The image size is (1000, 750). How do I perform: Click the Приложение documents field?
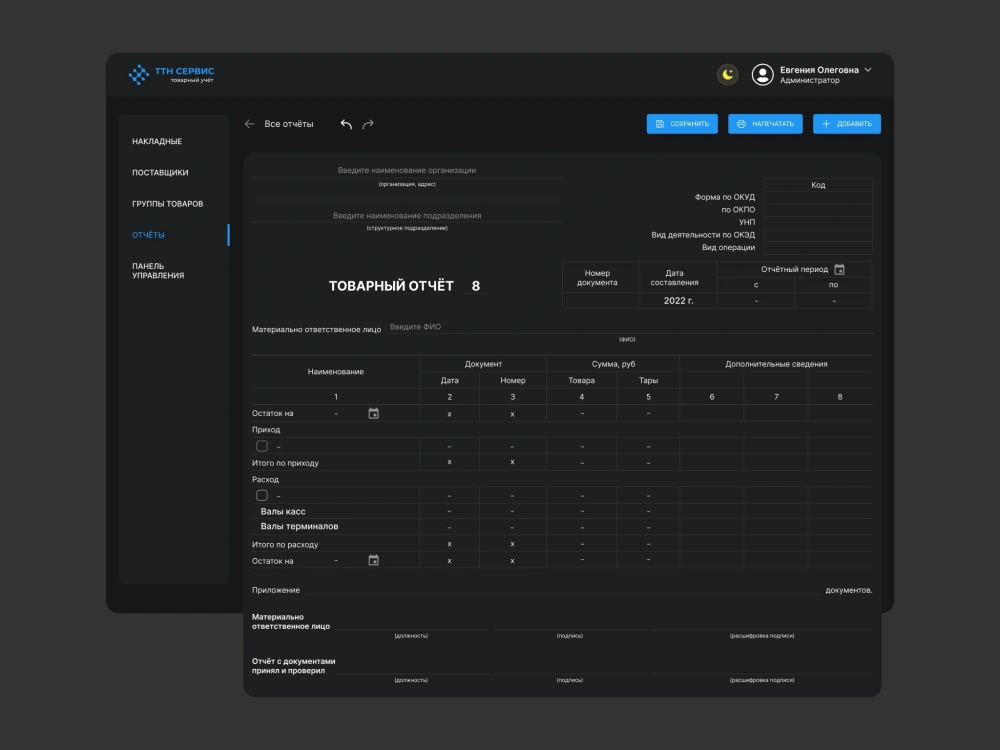(562, 589)
